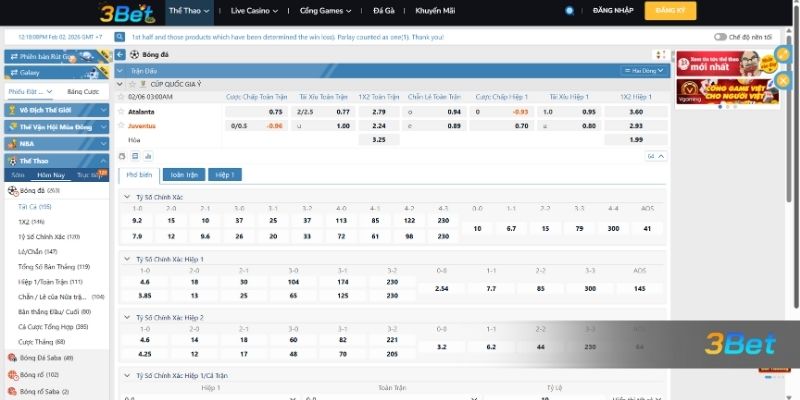Click the Vô Địch Thế Giới trophy icon
The image size is (800, 400).
tap(12, 110)
